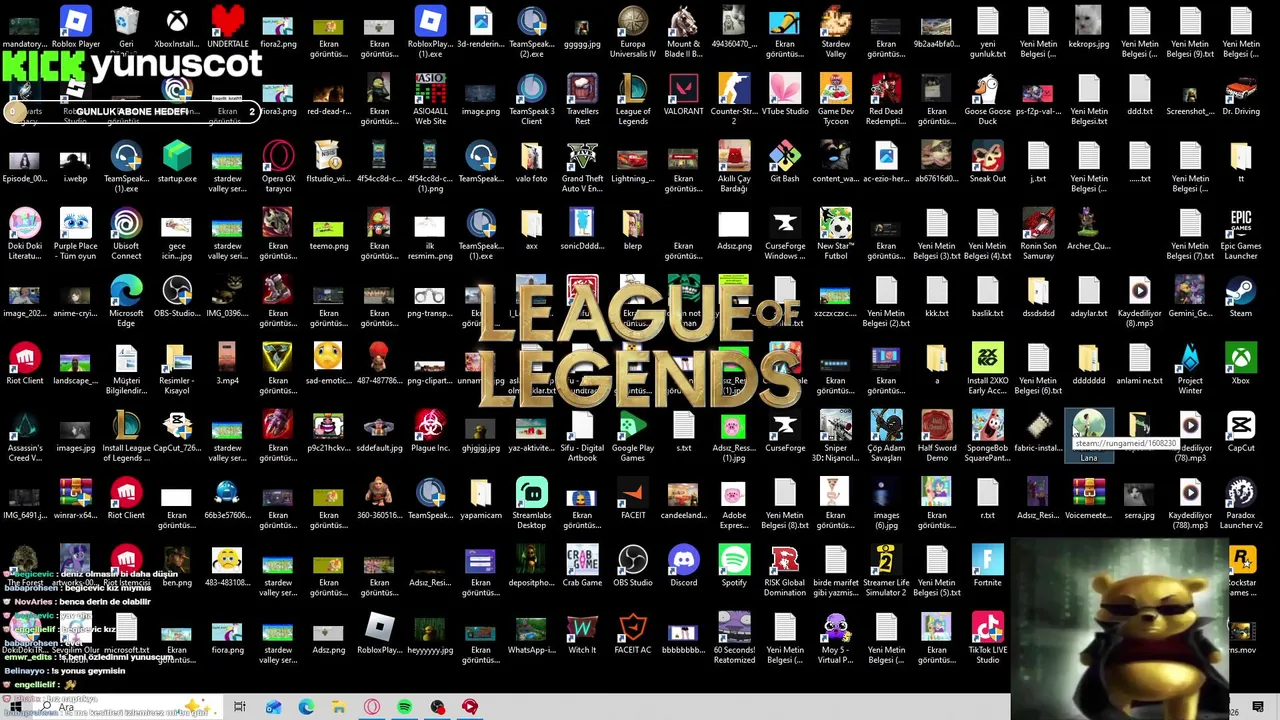The image size is (1280, 720).
Task: Open Task View on the taskbar
Action: pos(239,707)
